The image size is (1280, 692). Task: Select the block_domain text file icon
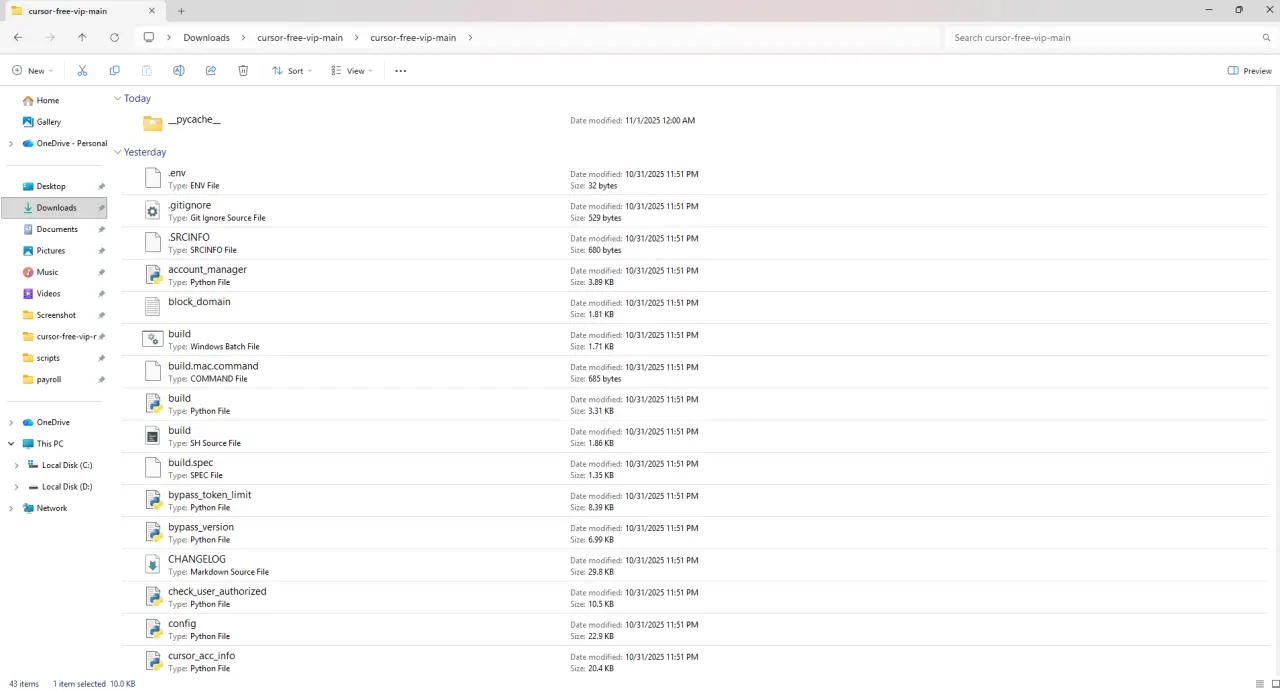[152, 306]
